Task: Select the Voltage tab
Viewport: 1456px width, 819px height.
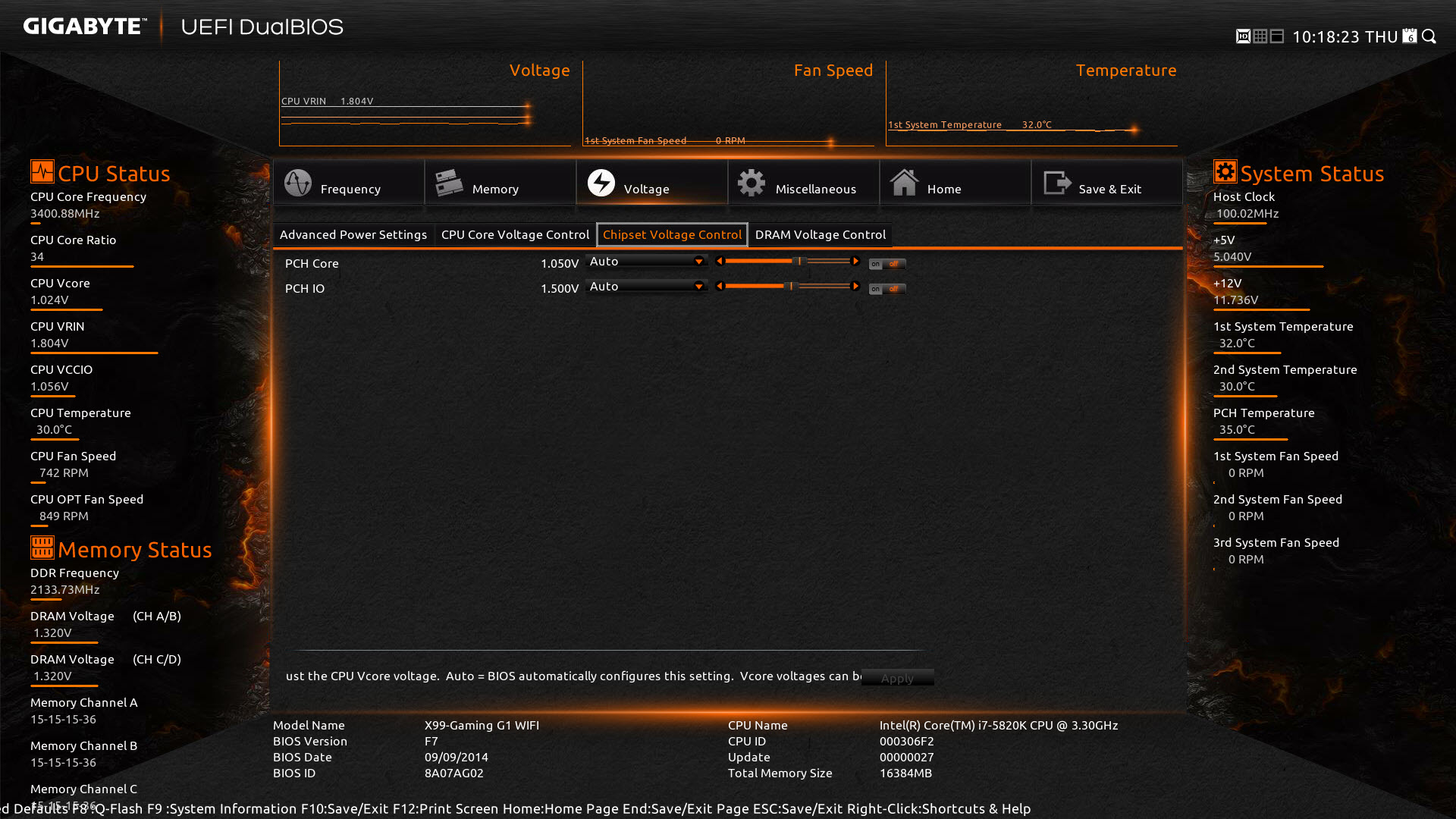Action: pyautogui.click(x=652, y=183)
